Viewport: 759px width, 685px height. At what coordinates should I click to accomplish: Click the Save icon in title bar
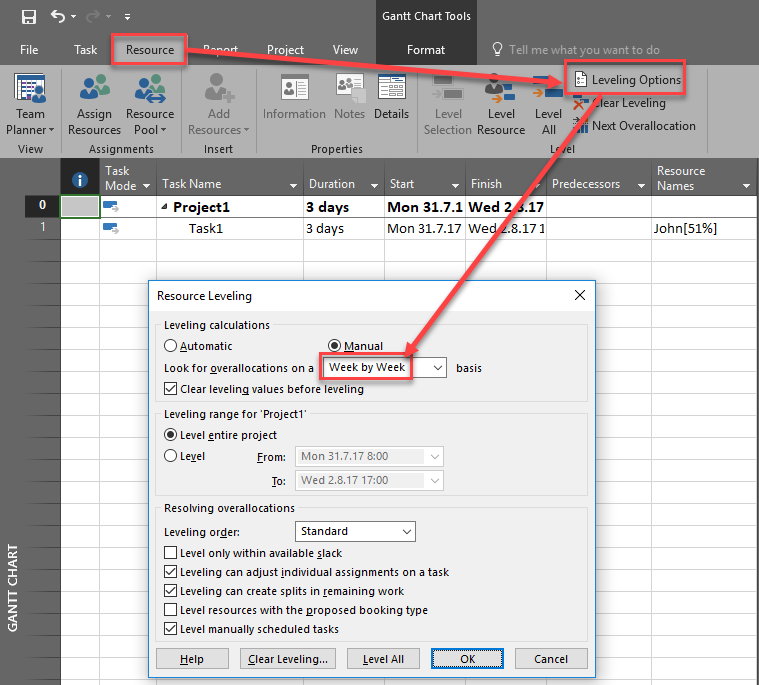(x=29, y=17)
